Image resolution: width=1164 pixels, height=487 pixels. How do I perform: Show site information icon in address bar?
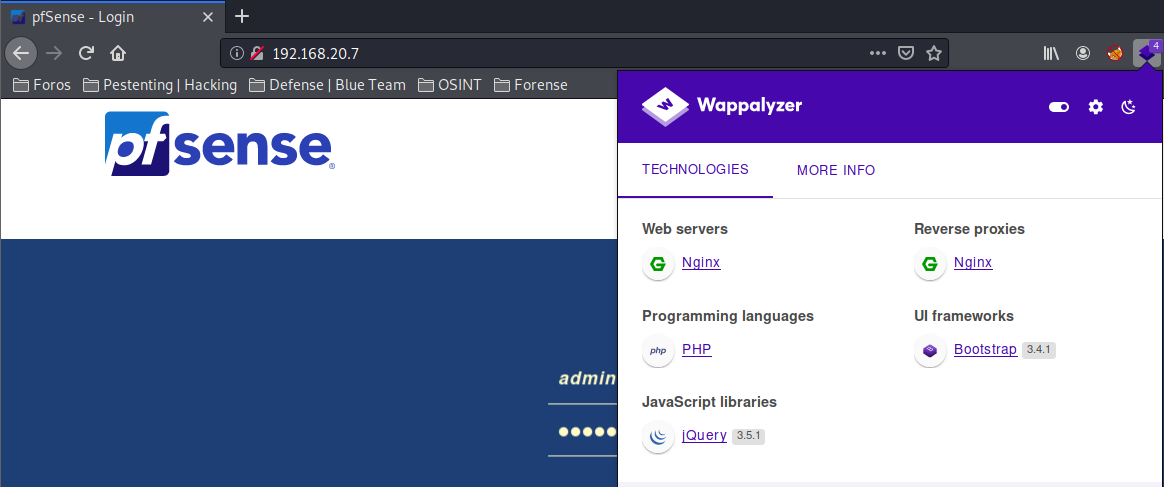tap(237, 53)
